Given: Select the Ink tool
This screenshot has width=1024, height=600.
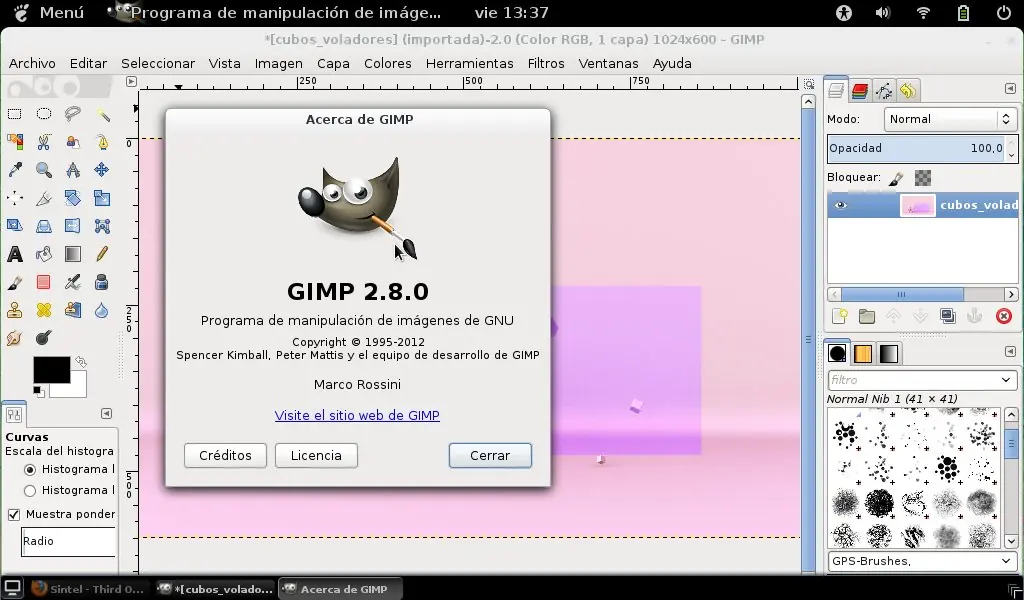Looking at the screenshot, I should click(x=102, y=282).
